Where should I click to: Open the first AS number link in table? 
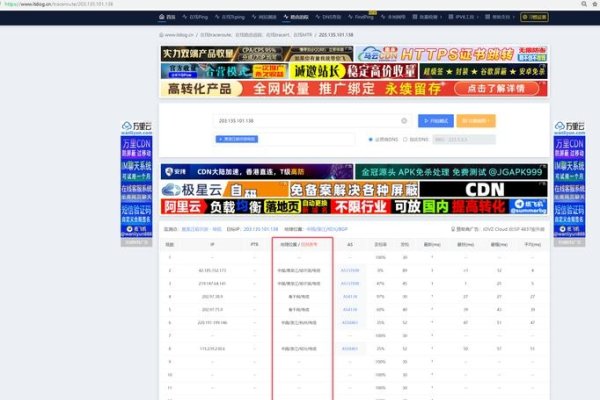350,269
